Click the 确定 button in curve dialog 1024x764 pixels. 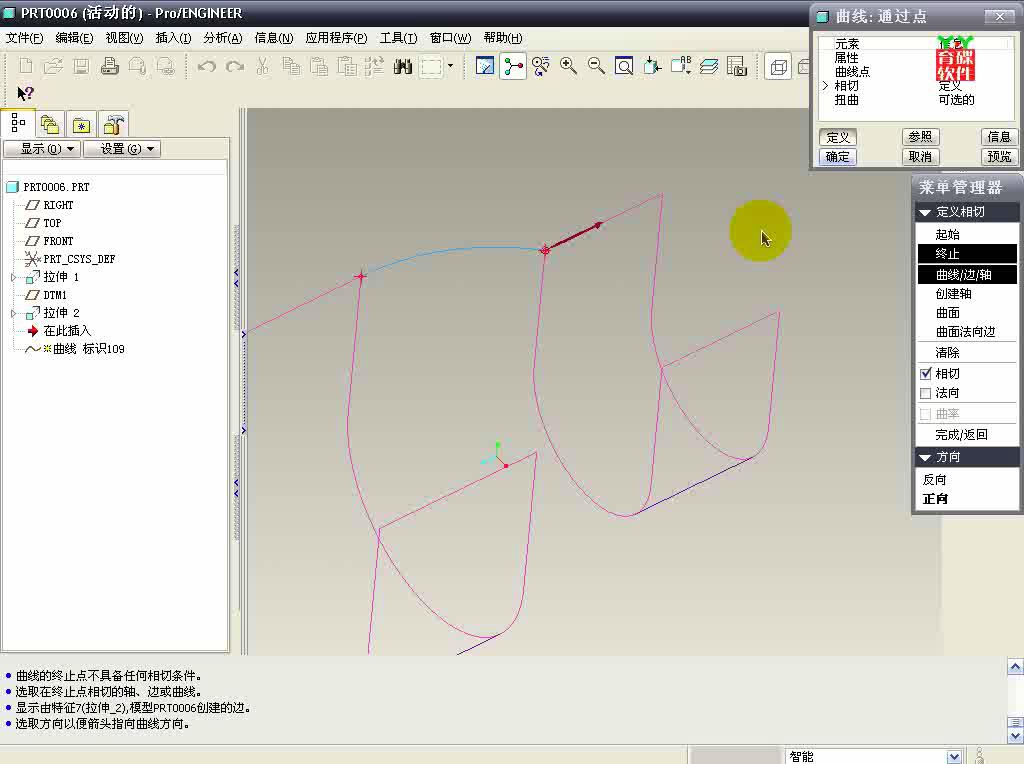(837, 157)
